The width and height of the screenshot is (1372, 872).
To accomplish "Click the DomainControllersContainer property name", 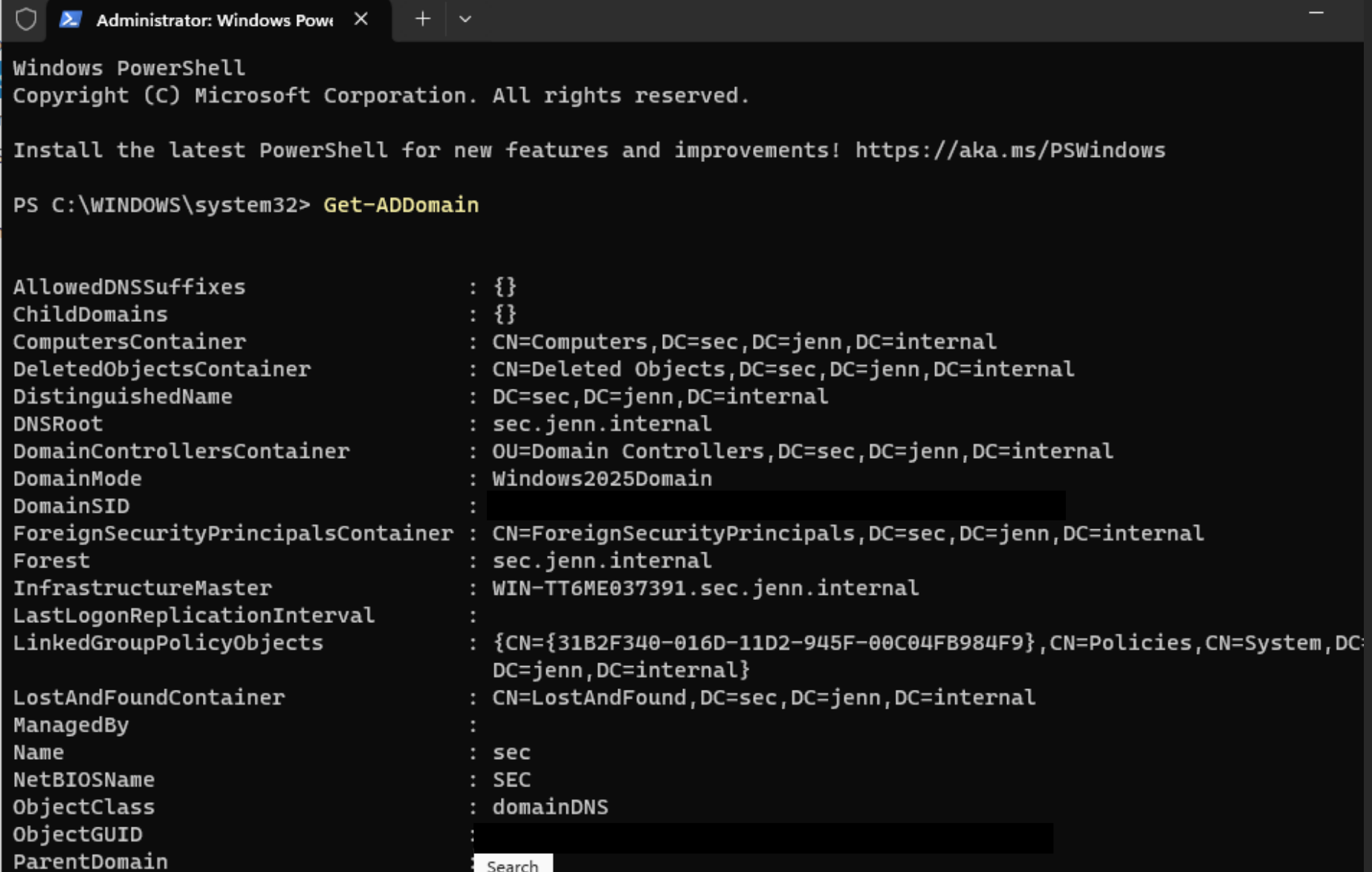I will (181, 451).
